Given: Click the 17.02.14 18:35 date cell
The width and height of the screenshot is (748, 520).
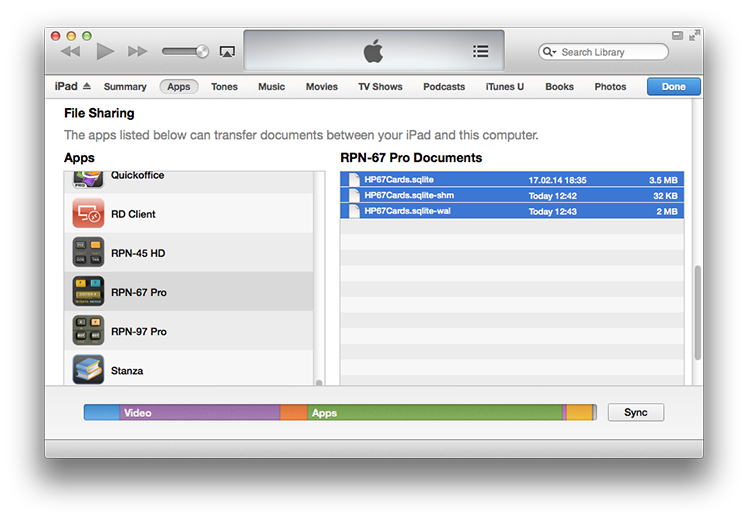Looking at the screenshot, I should 557,180.
